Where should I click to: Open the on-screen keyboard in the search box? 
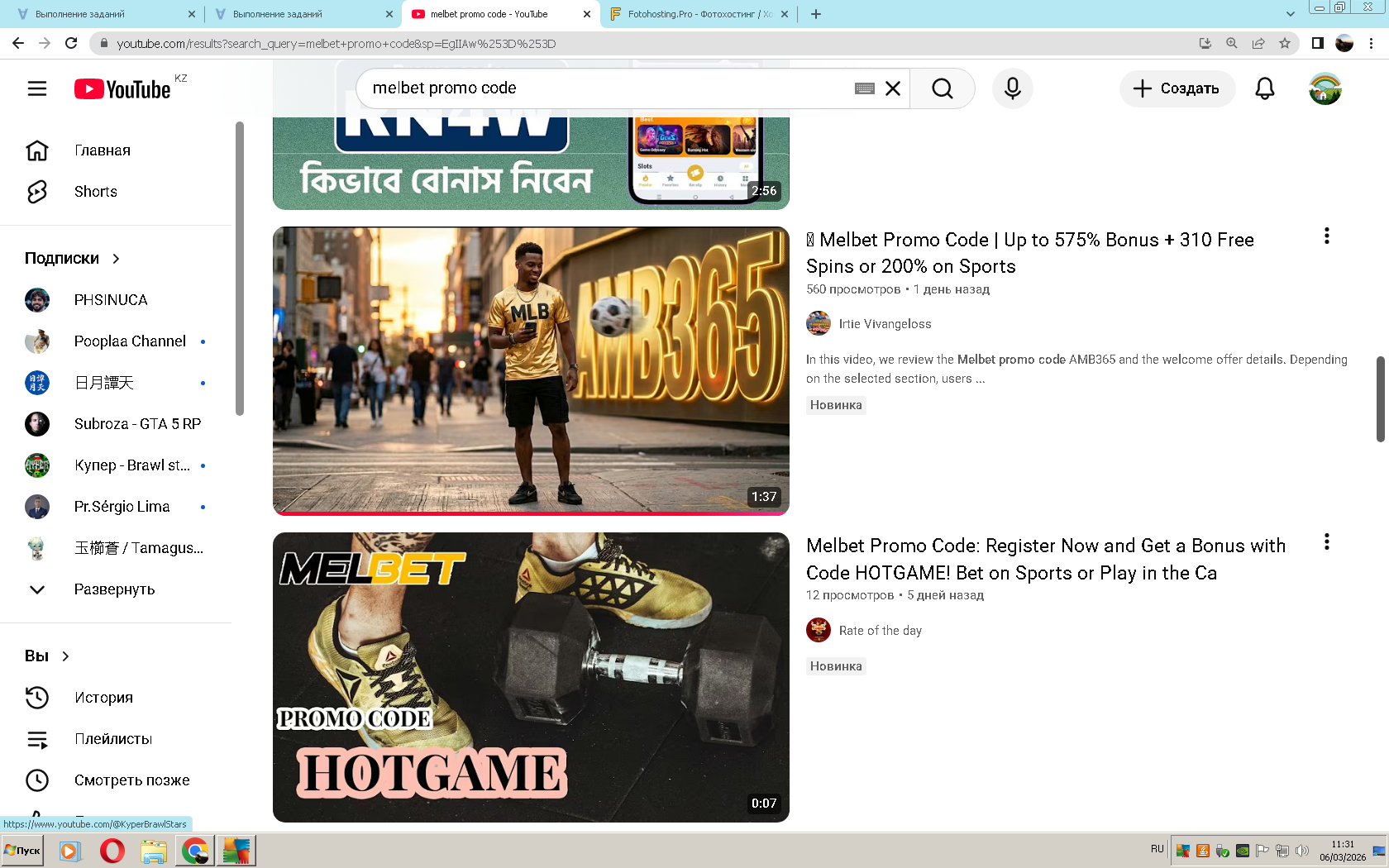(865, 88)
